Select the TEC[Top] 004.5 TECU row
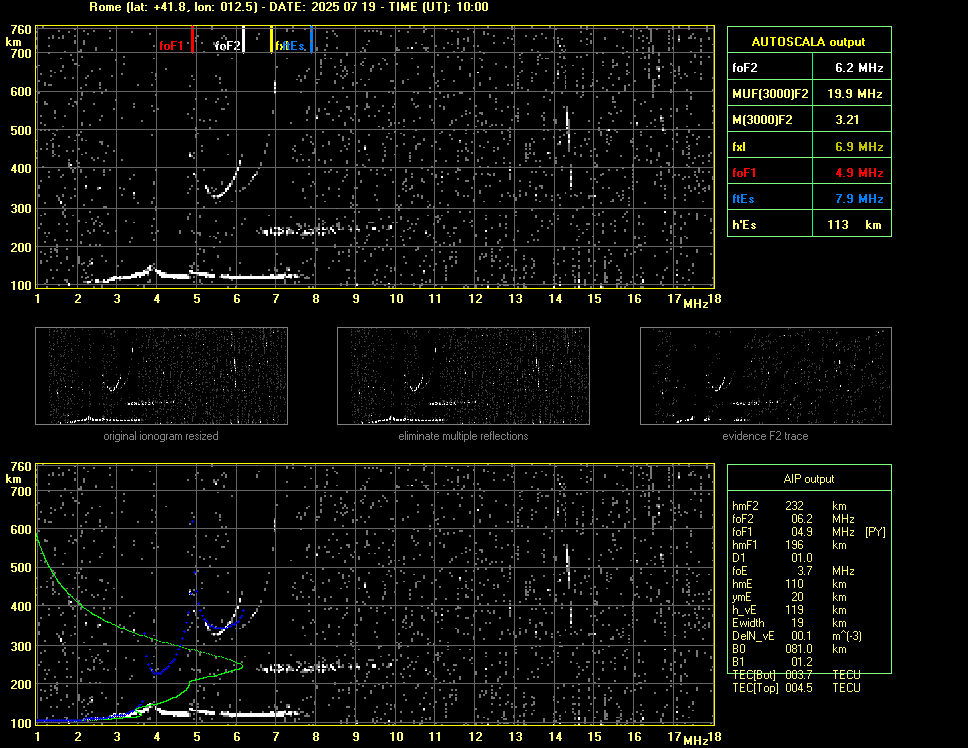This screenshot has height=748, width=968. (796, 688)
